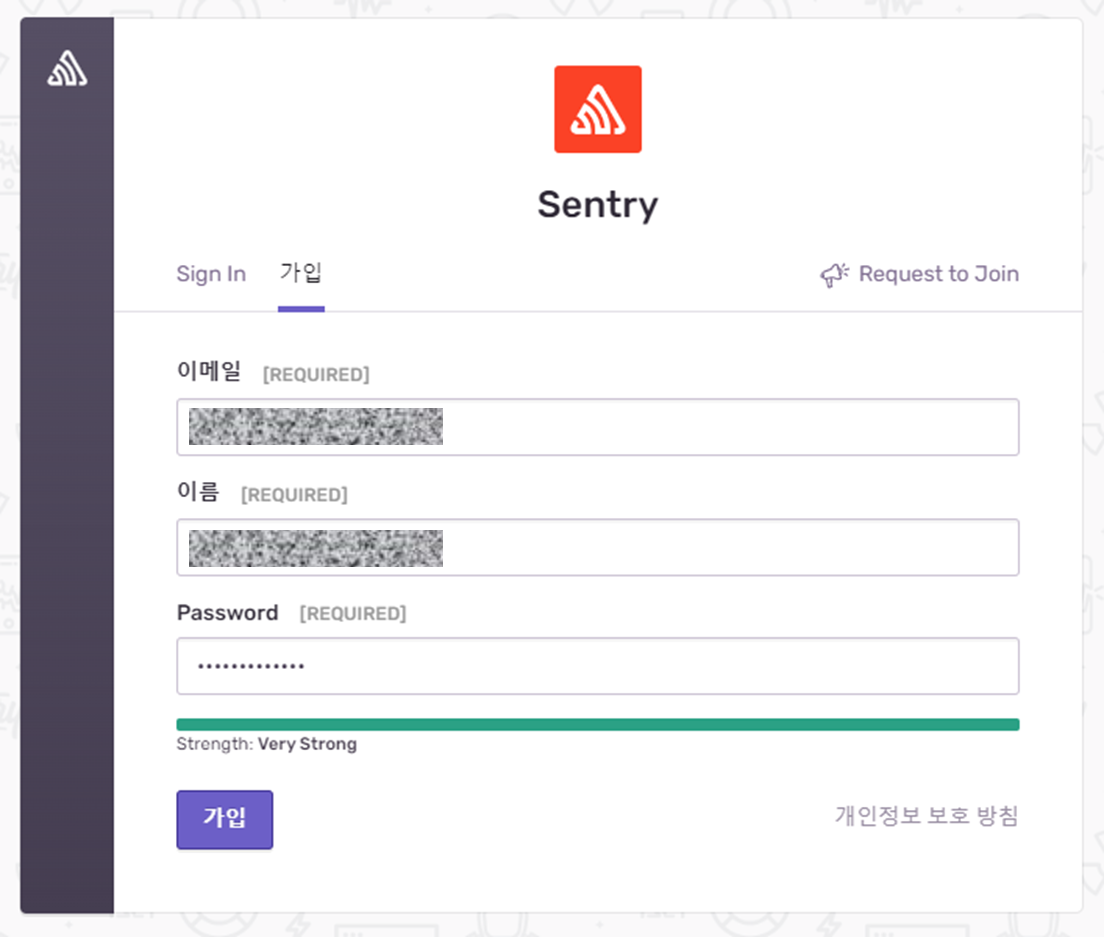Image resolution: width=1104 pixels, height=937 pixels.
Task: Select the 가입 tab
Action: [301, 273]
